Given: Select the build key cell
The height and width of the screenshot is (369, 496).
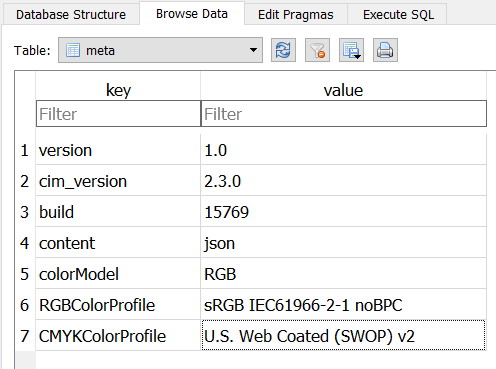Looking at the screenshot, I should coord(118,211).
